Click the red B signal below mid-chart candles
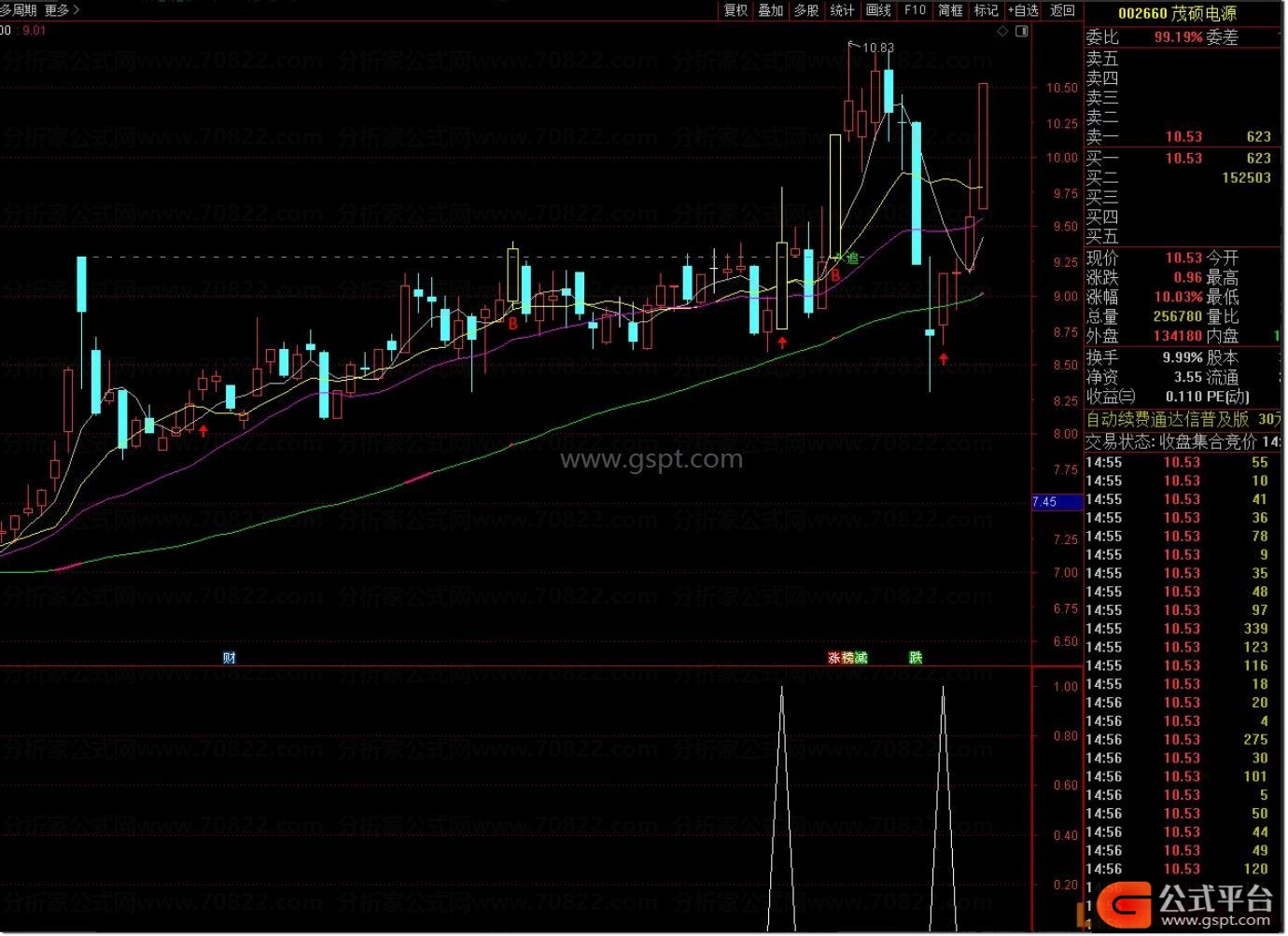 click(x=512, y=324)
